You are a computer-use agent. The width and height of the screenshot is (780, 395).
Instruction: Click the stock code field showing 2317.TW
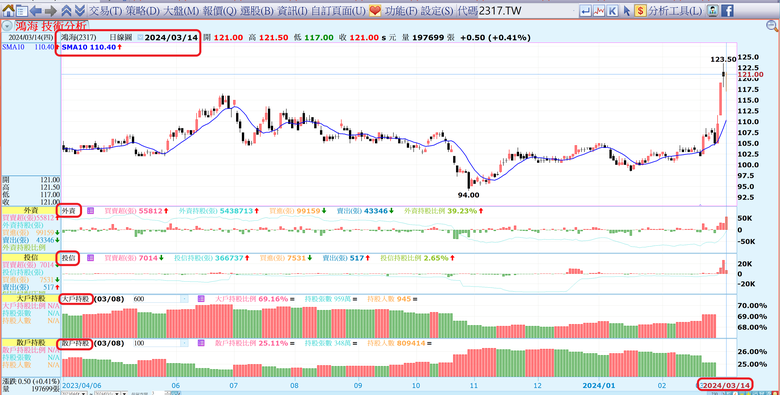pyautogui.click(x=527, y=10)
